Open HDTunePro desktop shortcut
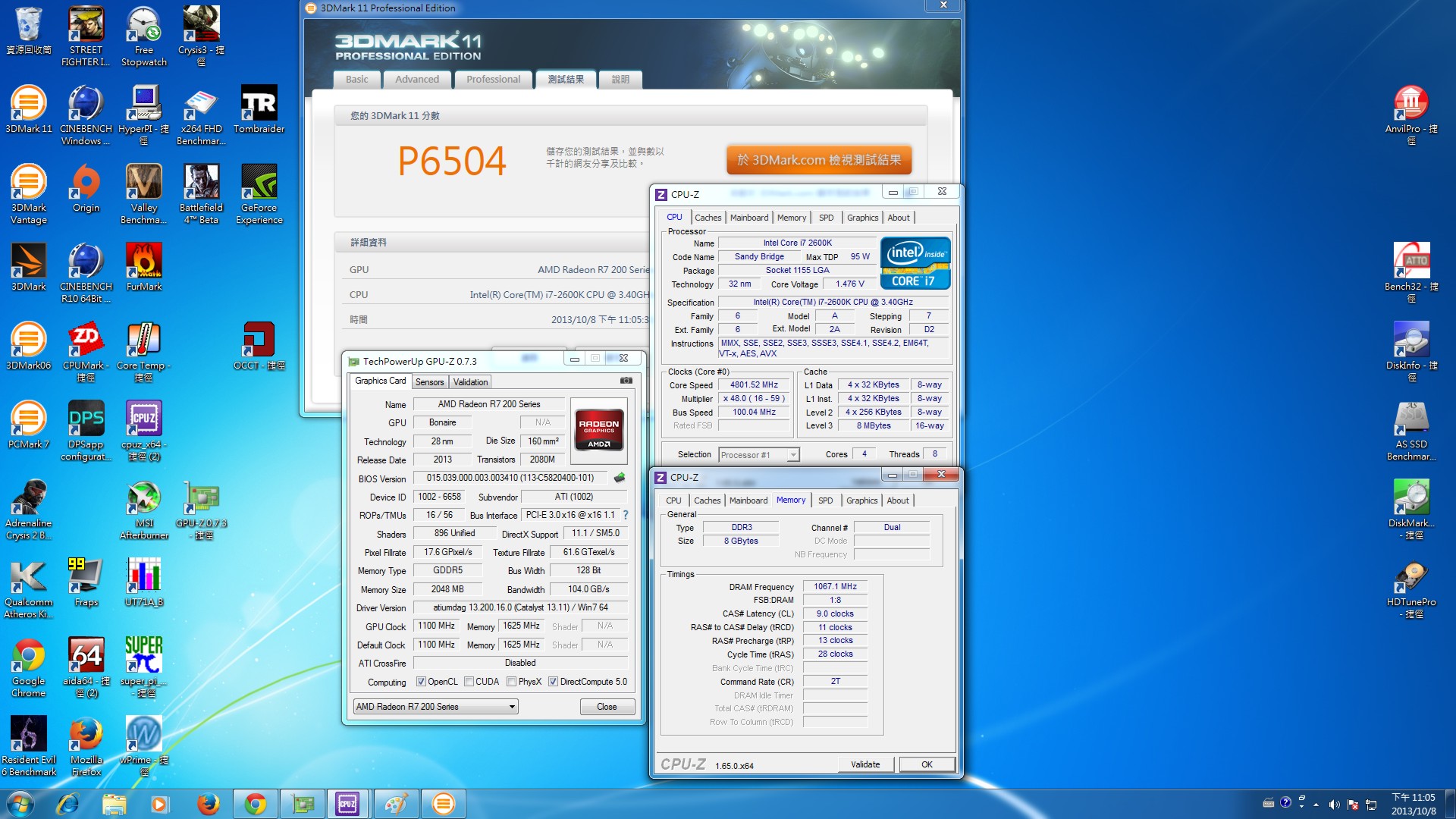 point(1410,588)
